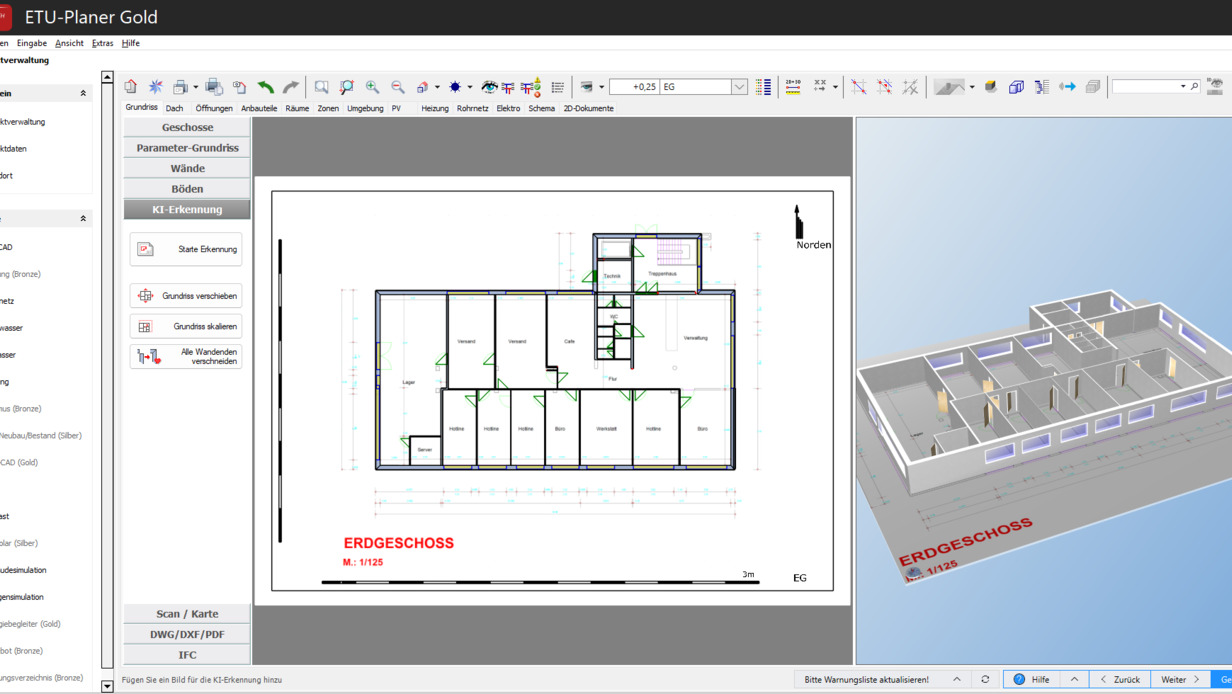Click the refresh warnings icon

[x=985, y=680]
